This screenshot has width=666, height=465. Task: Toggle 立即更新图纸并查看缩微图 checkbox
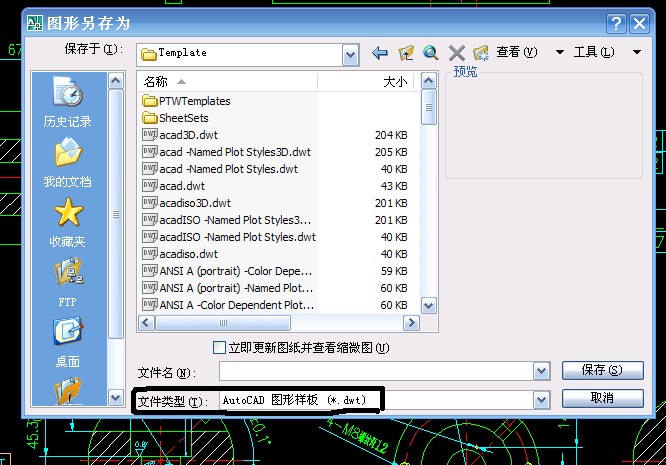tap(219, 348)
